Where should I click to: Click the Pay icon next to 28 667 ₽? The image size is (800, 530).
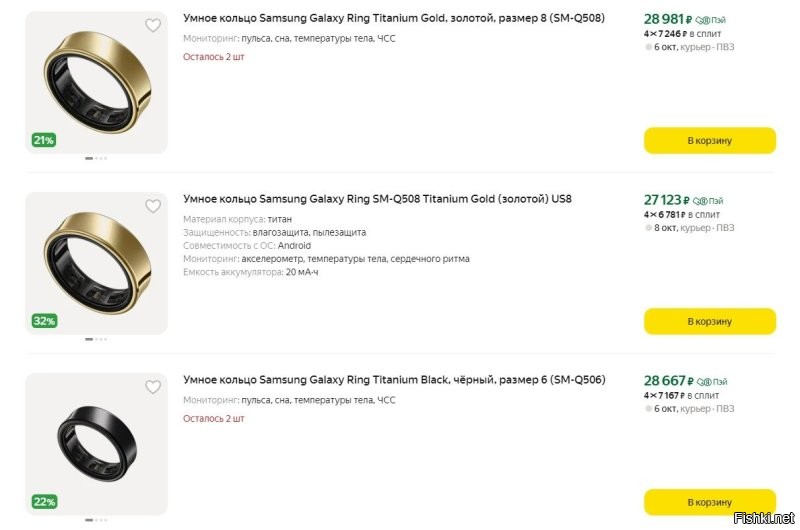point(712,381)
